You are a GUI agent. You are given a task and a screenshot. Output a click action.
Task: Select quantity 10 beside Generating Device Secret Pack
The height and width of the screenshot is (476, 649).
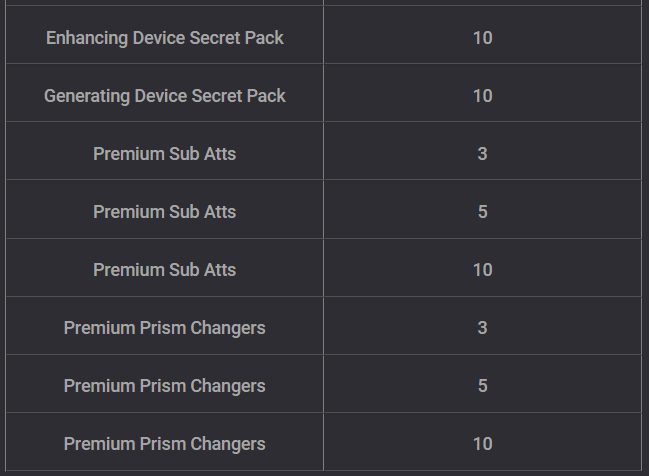click(x=483, y=96)
